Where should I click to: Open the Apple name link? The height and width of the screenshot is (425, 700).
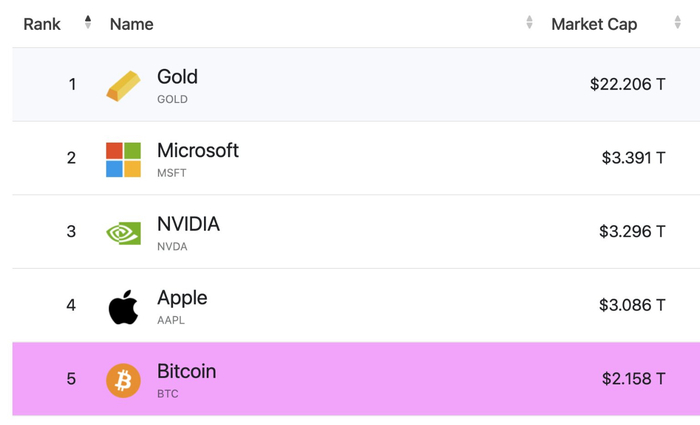tap(182, 298)
